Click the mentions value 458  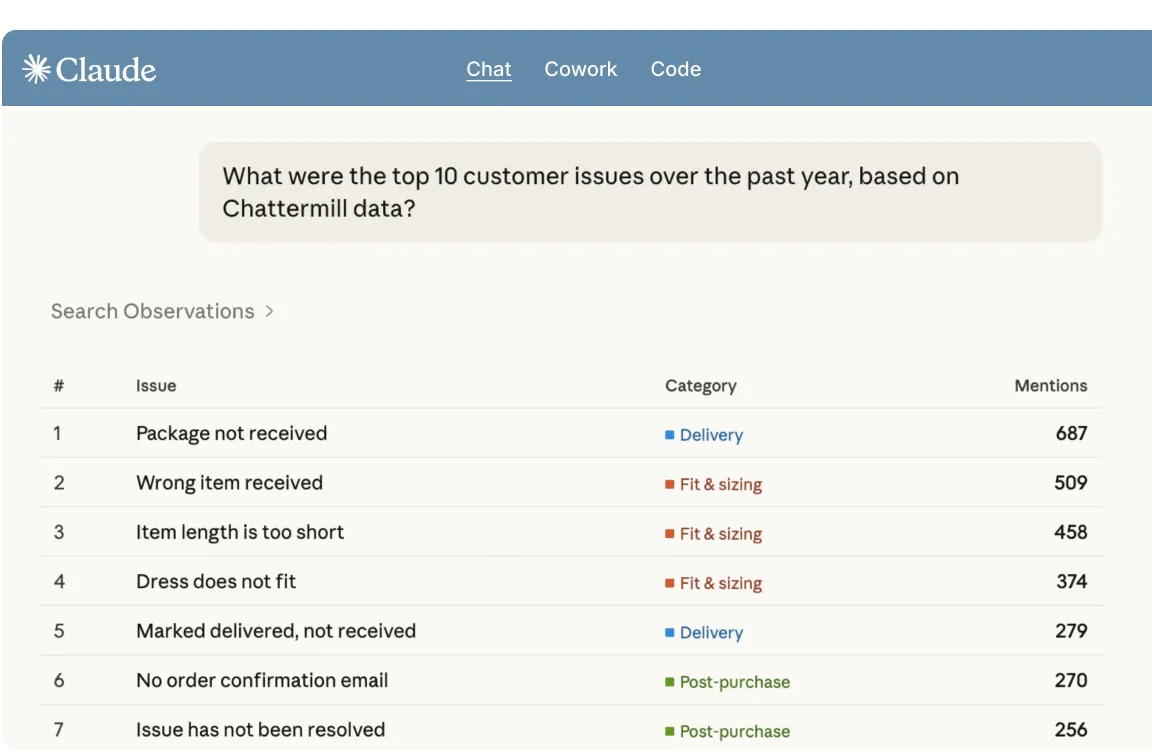pyautogui.click(x=1070, y=532)
